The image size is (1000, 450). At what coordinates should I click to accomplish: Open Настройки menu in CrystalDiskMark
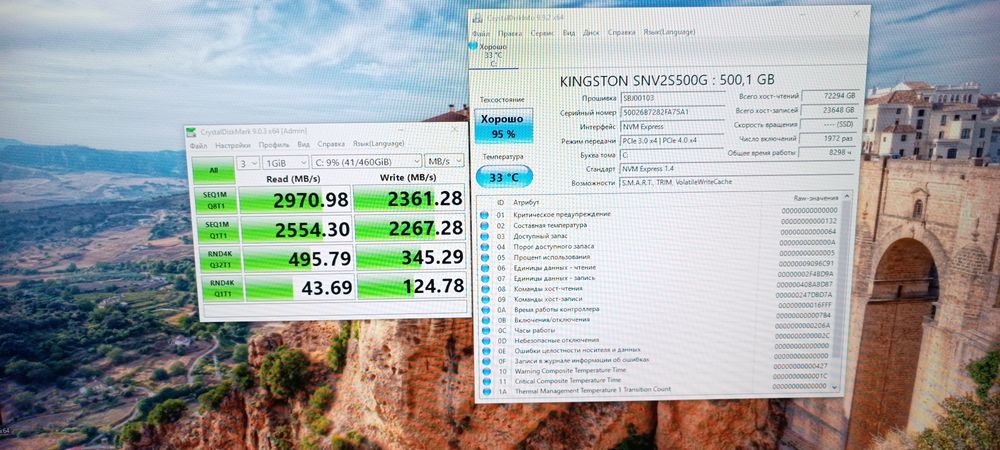tap(233, 145)
